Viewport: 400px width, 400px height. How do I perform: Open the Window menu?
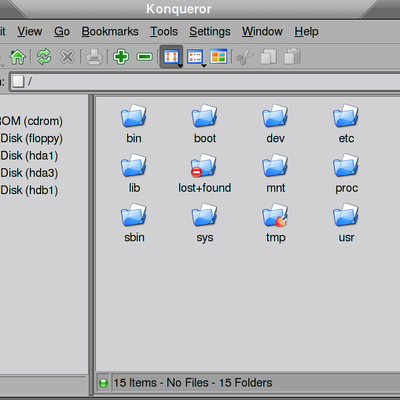(262, 32)
